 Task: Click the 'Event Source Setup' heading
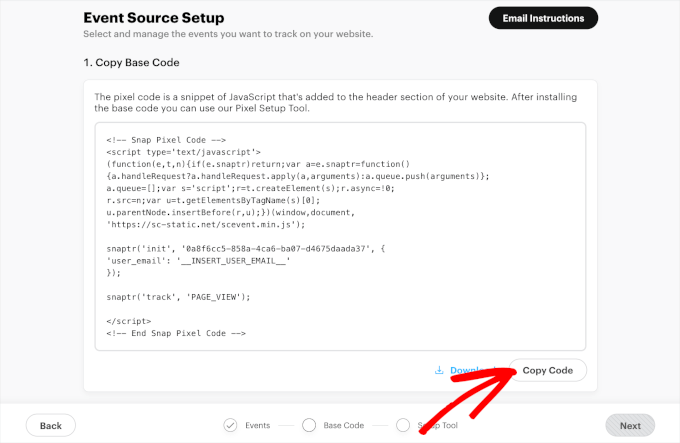[154, 18]
